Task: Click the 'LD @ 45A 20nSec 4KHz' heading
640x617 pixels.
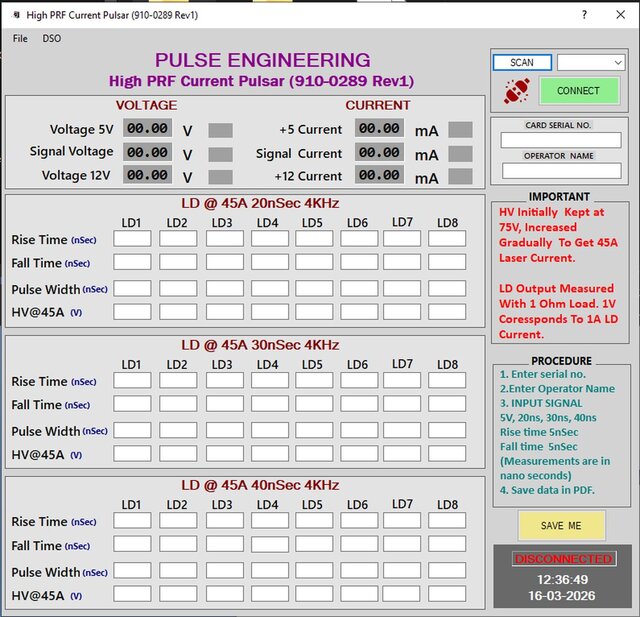Action: [x=260, y=203]
